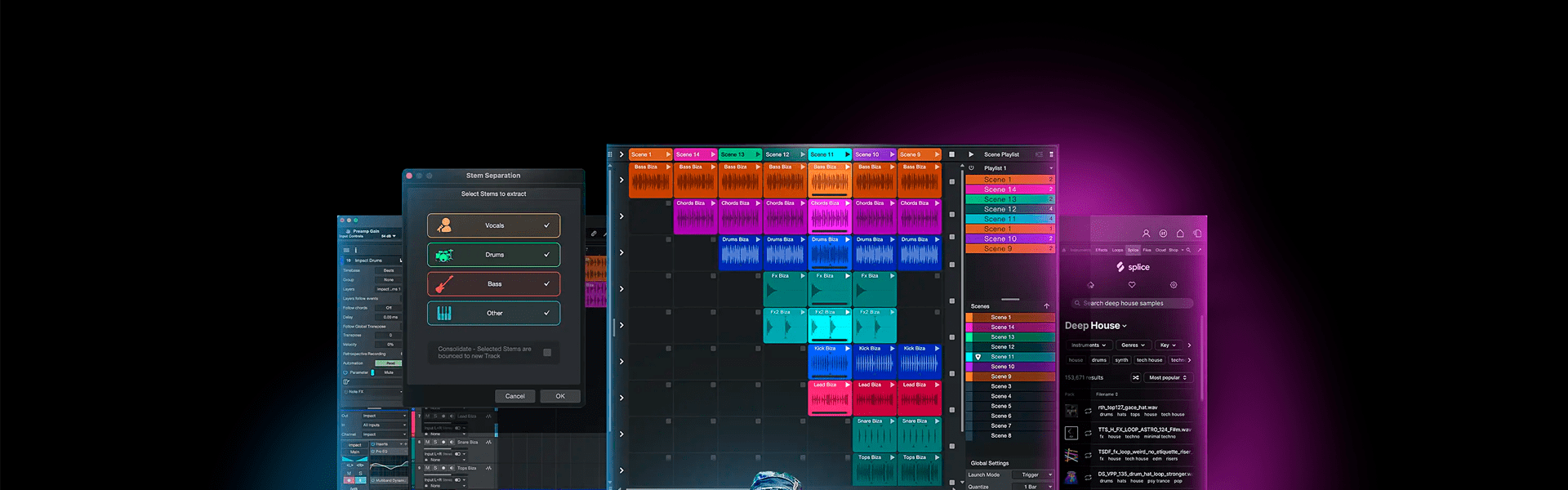Select the synth tag filter
Screen dimensions: 1568x490
click(x=1121, y=360)
